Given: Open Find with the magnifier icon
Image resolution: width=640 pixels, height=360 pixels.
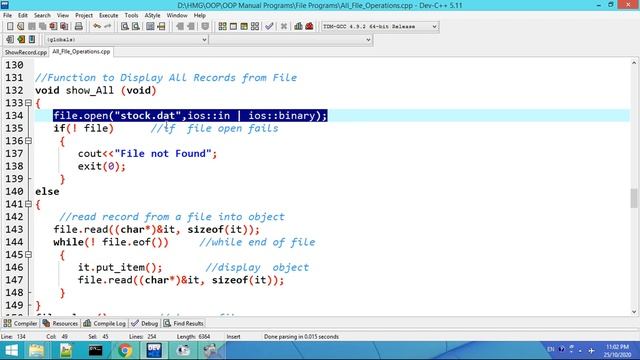Looking at the screenshot, I should pos(125,27).
